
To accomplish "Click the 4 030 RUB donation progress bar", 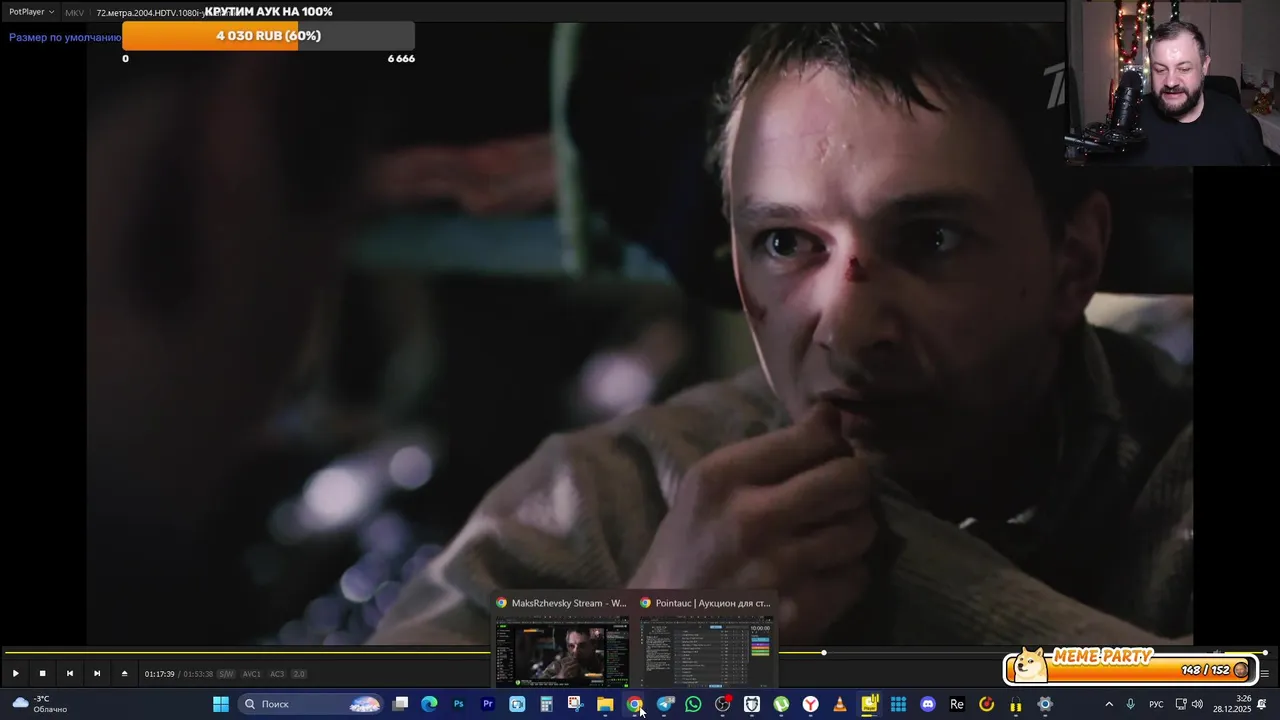I will tap(268, 36).
